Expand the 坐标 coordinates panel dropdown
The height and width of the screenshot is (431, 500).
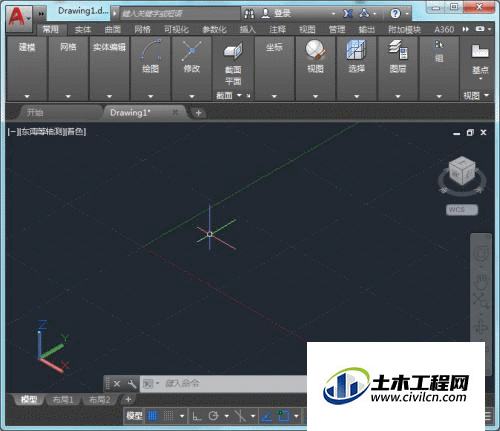274,96
